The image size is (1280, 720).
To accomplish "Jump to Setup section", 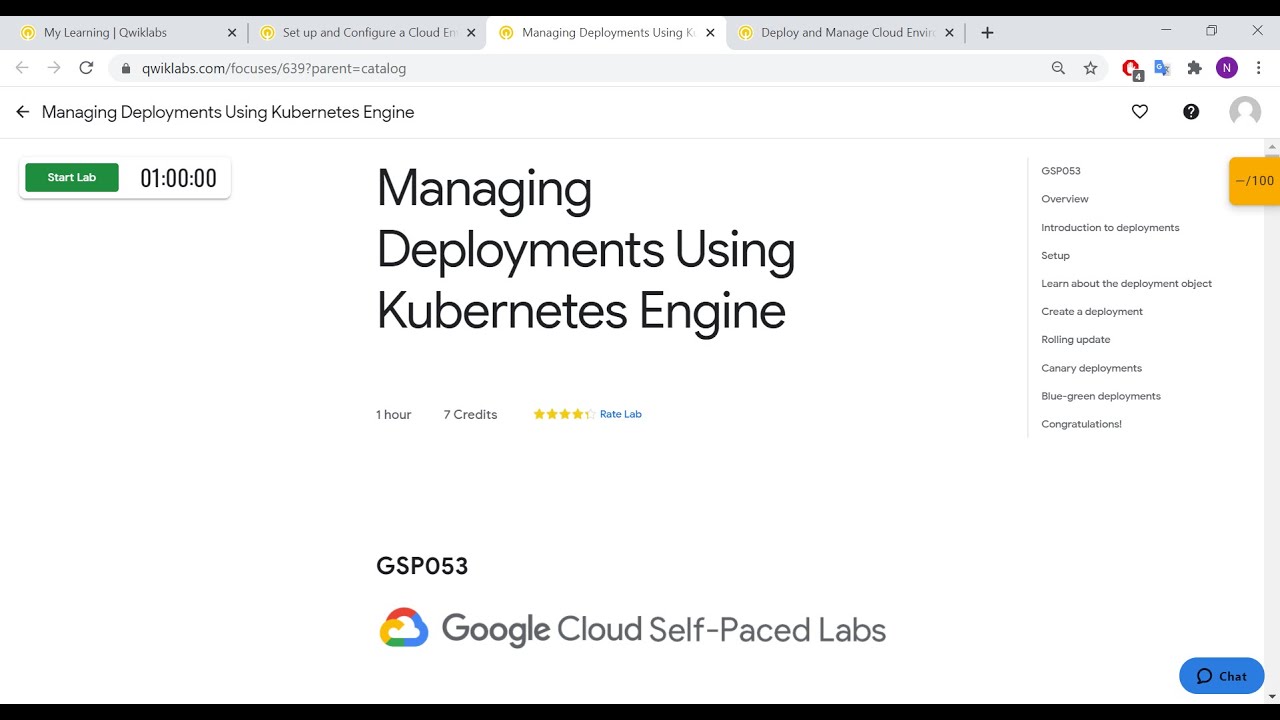I will [x=1055, y=255].
